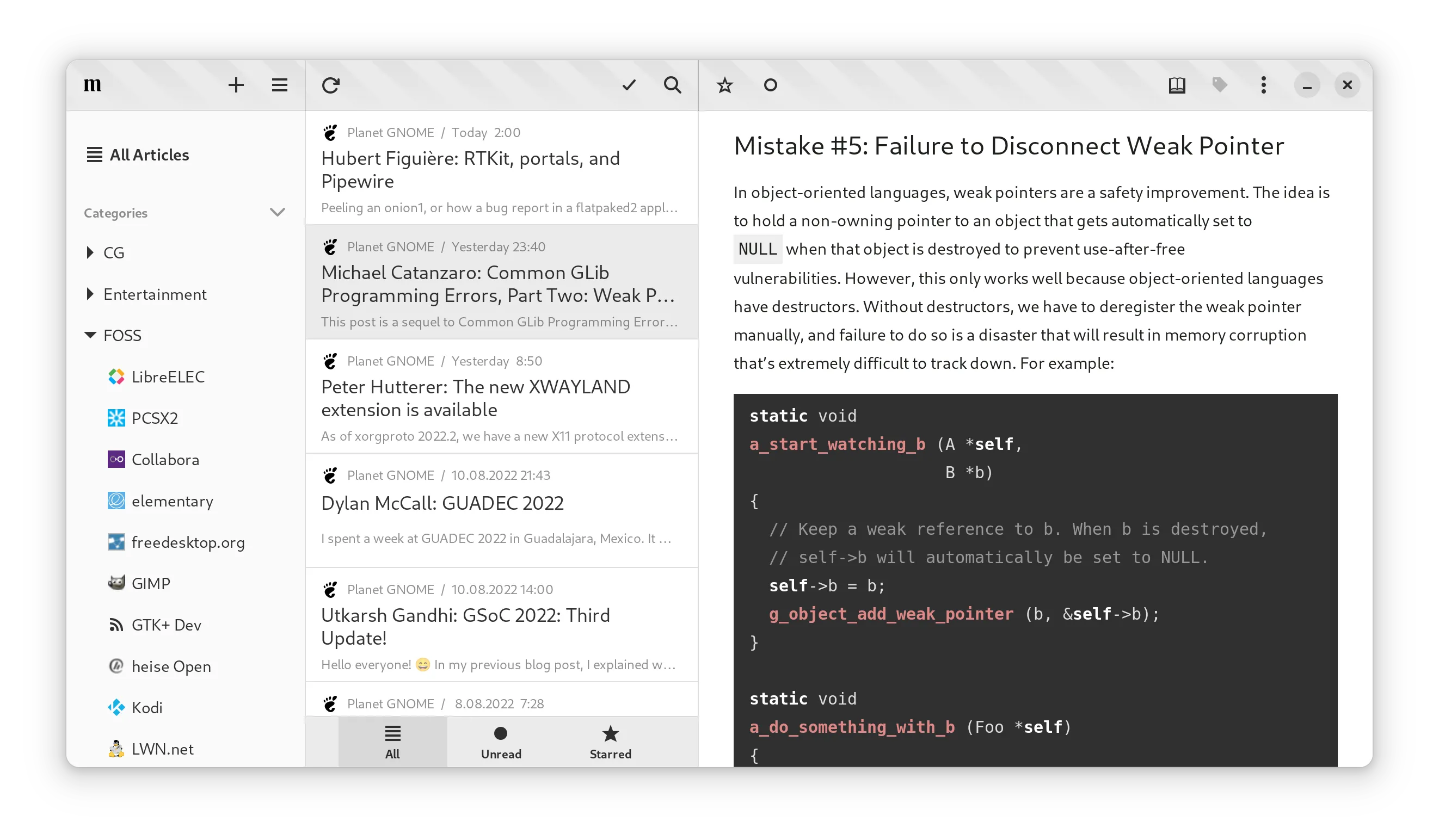Select elementary feed icon
Screen dimensions: 1439x840
click(x=116, y=501)
